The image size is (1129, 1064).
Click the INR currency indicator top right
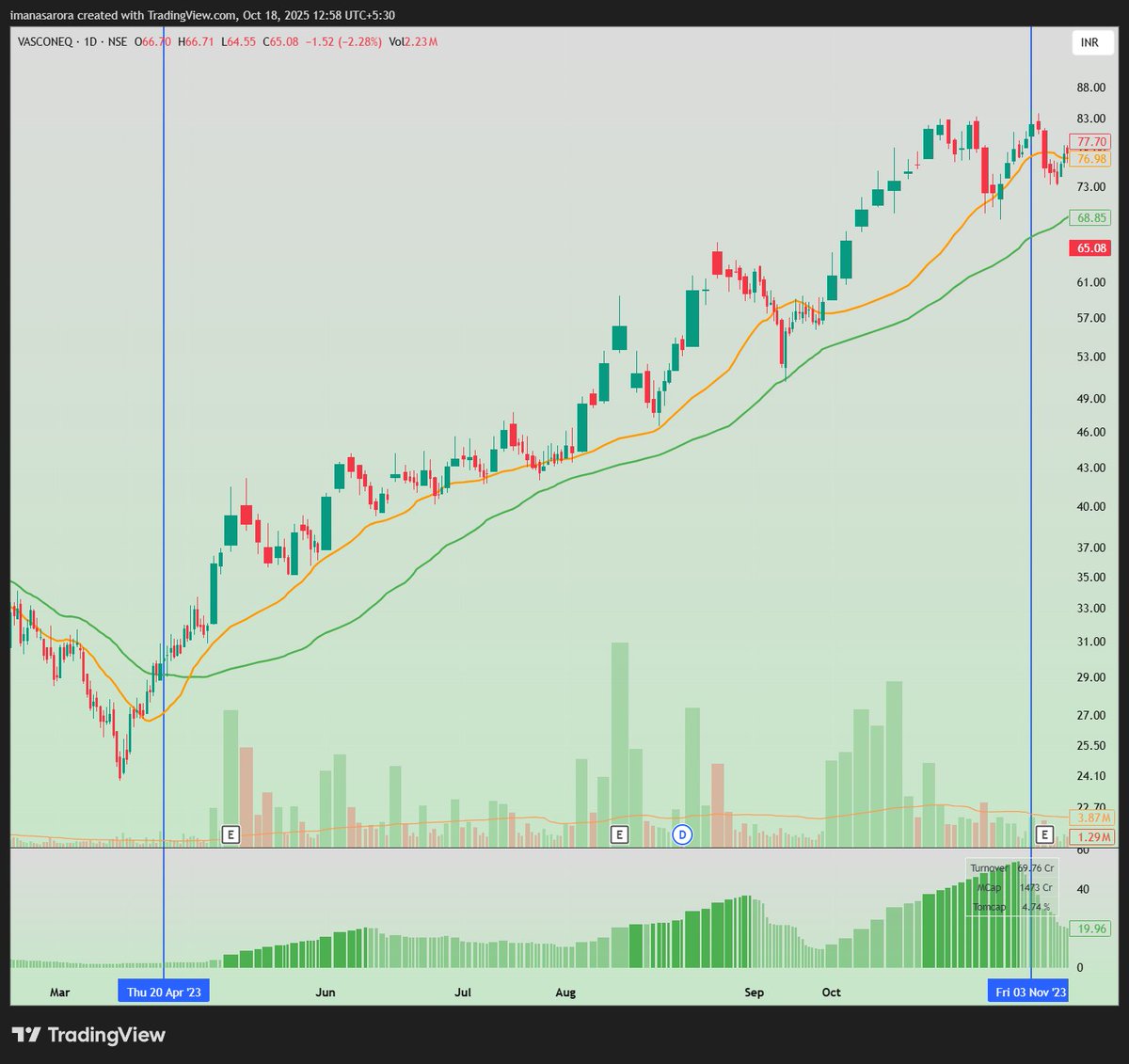[x=1090, y=42]
